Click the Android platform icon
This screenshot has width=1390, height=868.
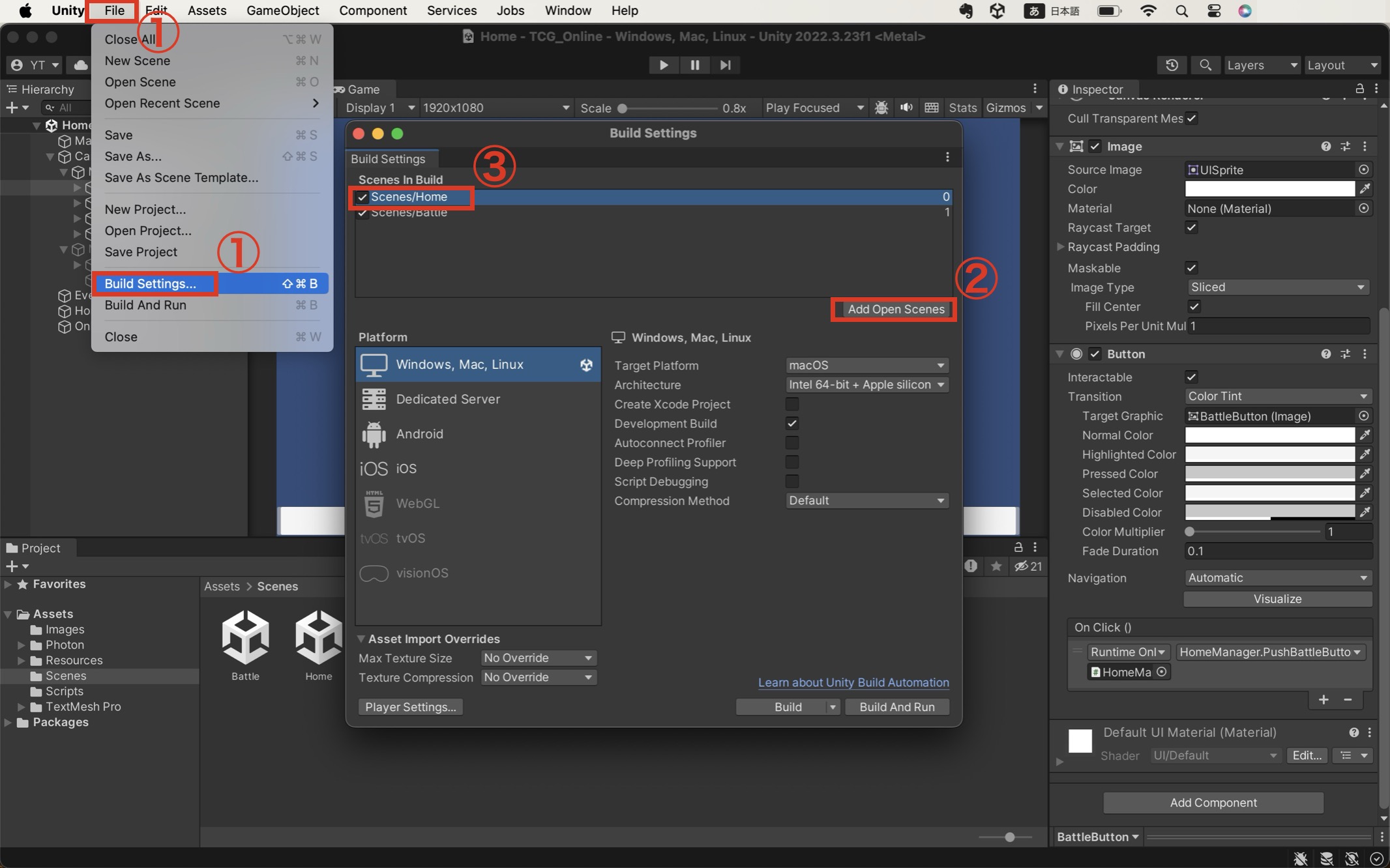pyautogui.click(x=374, y=434)
